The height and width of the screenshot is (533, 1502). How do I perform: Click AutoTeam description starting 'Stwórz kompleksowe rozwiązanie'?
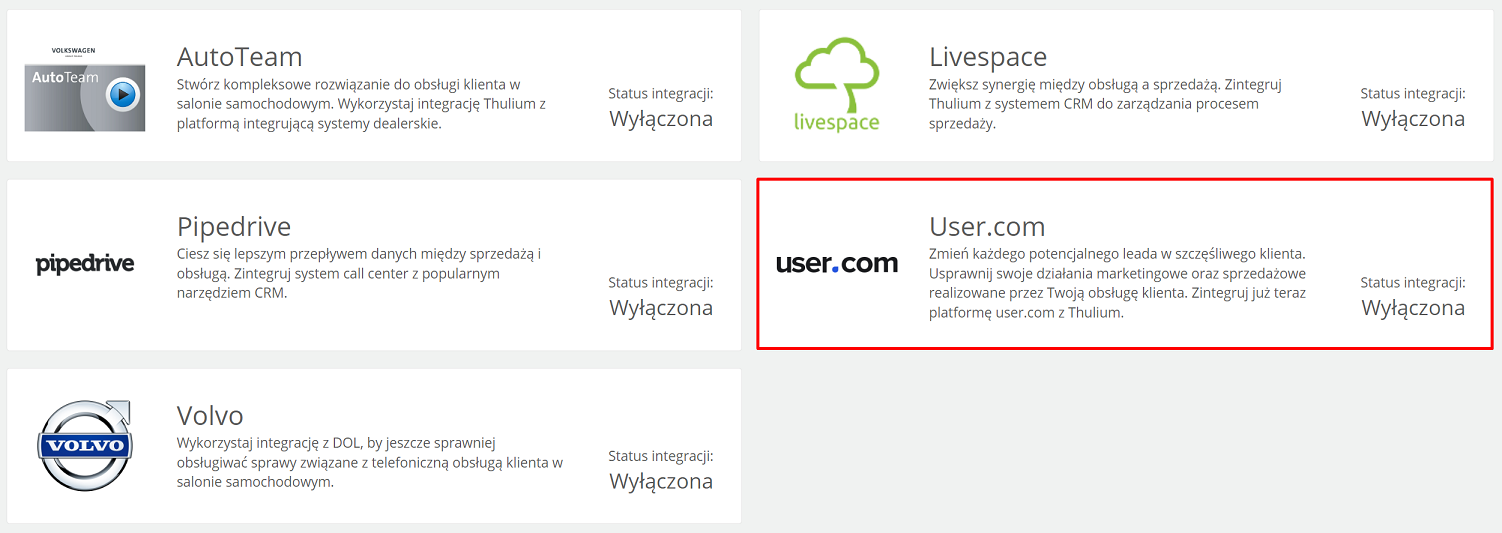pos(361,104)
